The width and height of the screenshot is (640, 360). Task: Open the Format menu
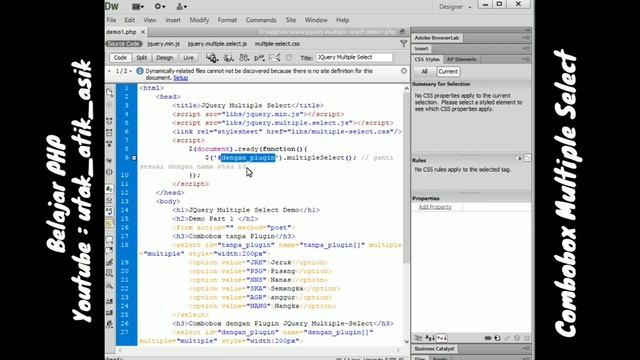(x=227, y=20)
